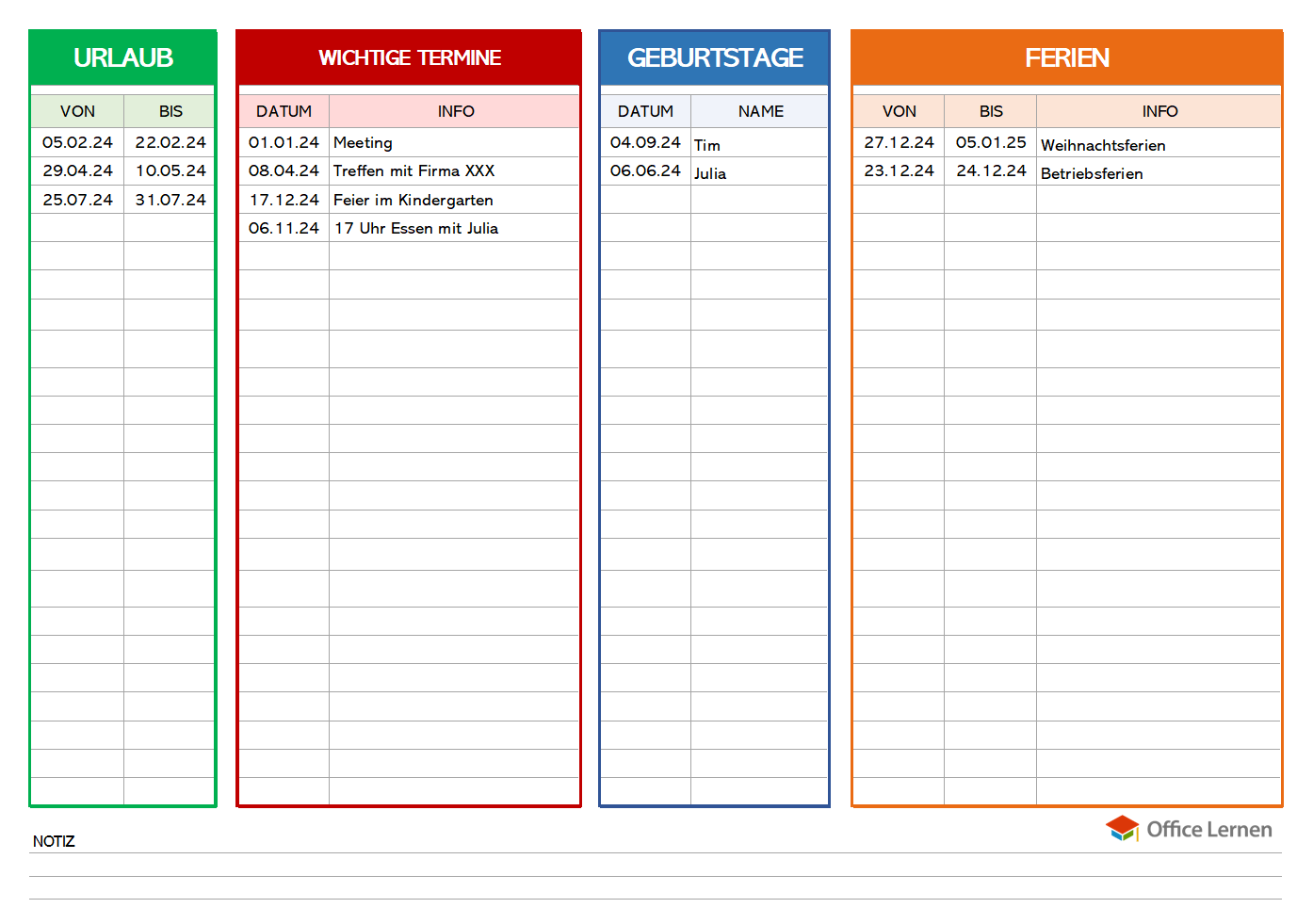Select the green URLAUB header banner
Viewport: 1313px width, 924px height.
coord(123,57)
